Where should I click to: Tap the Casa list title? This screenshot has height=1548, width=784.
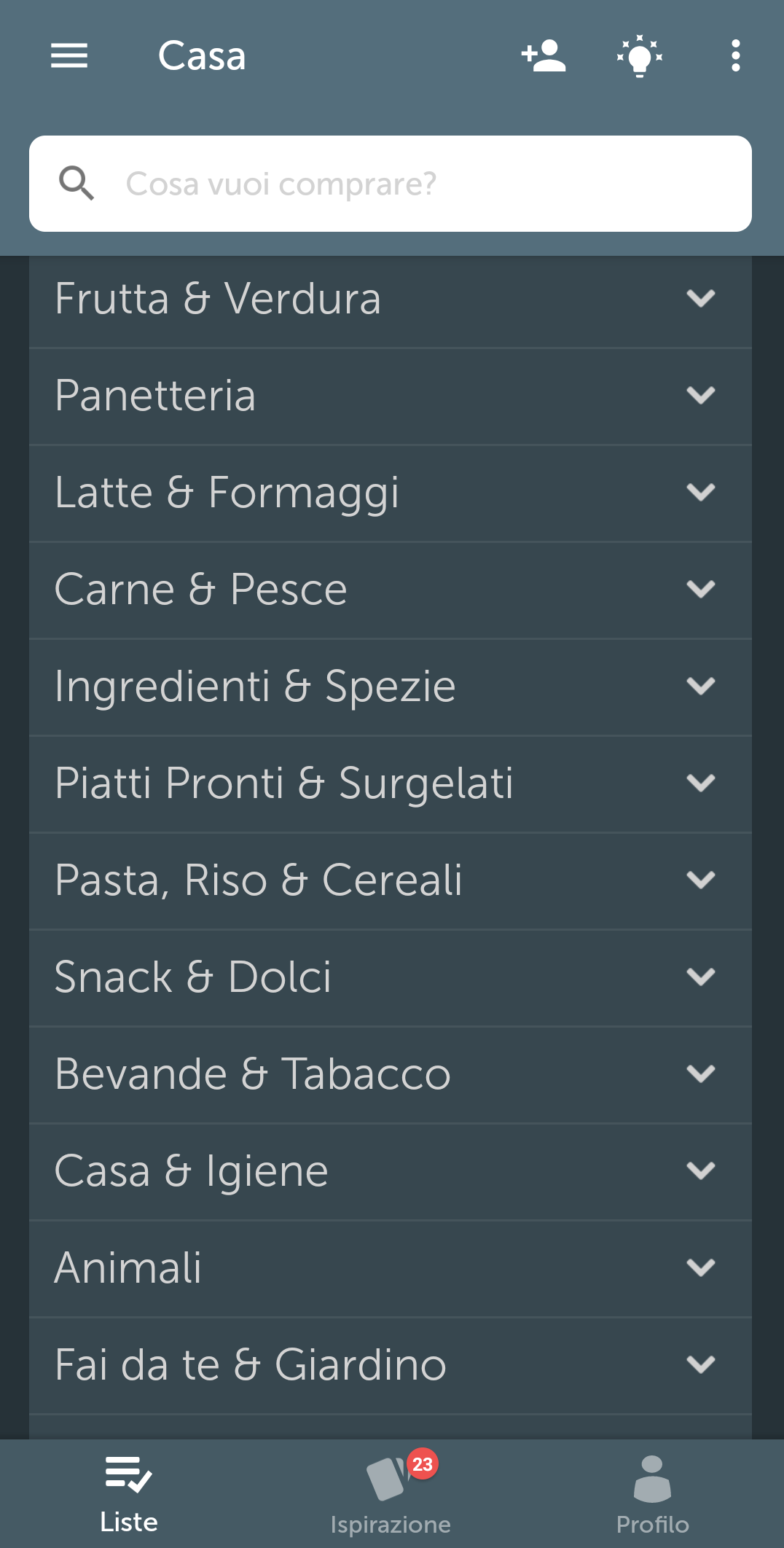202,55
